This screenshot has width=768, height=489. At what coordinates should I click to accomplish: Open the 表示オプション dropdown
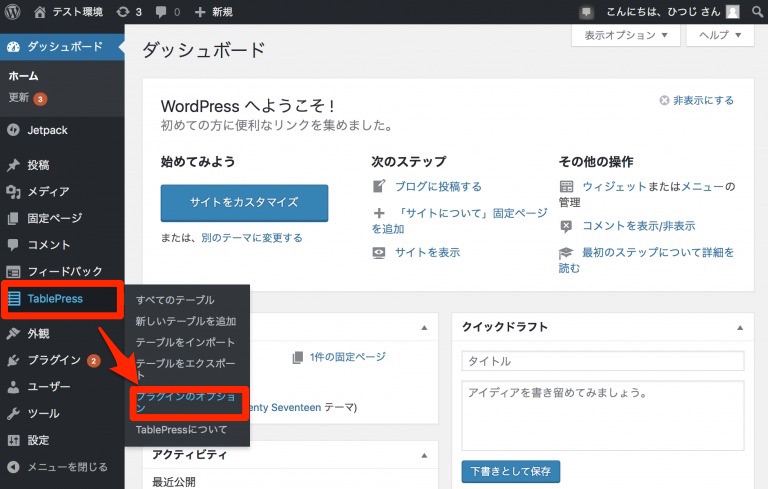click(626, 35)
